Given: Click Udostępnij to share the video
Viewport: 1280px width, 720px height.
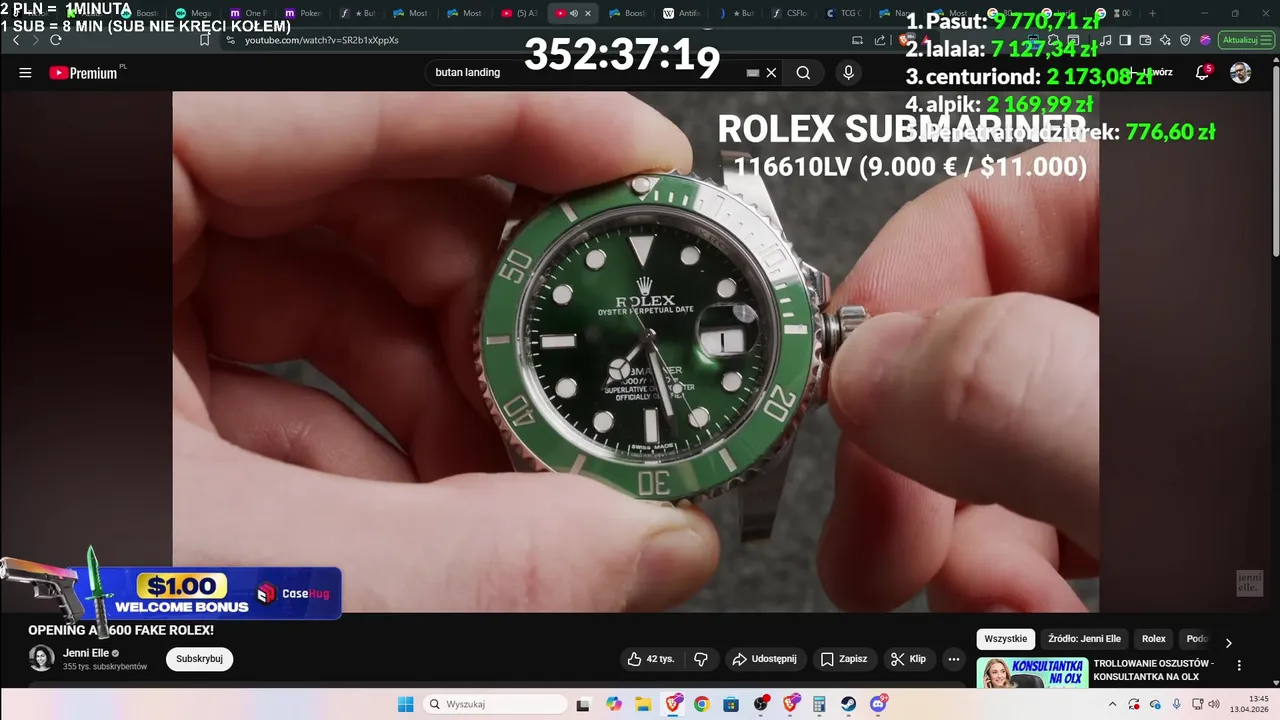Looking at the screenshot, I should pos(764,659).
